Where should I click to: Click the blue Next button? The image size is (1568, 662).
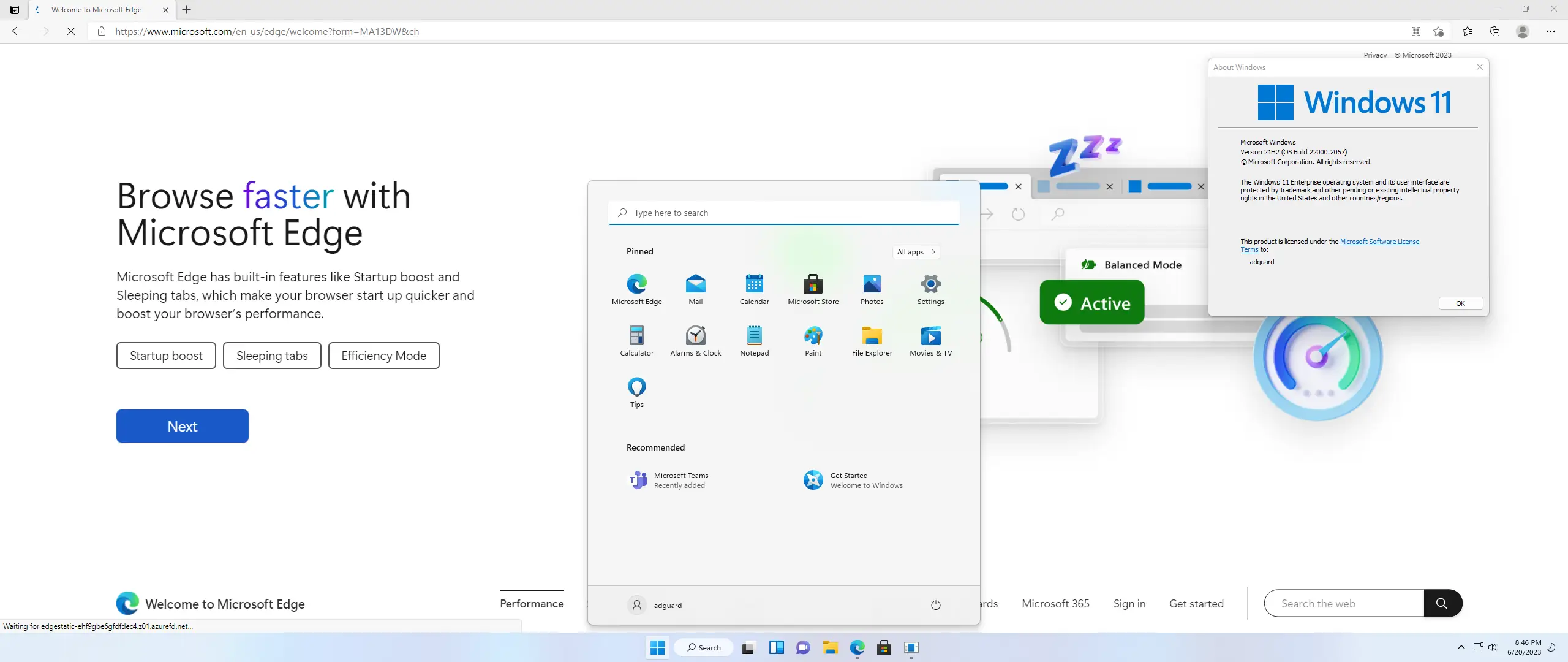click(183, 426)
